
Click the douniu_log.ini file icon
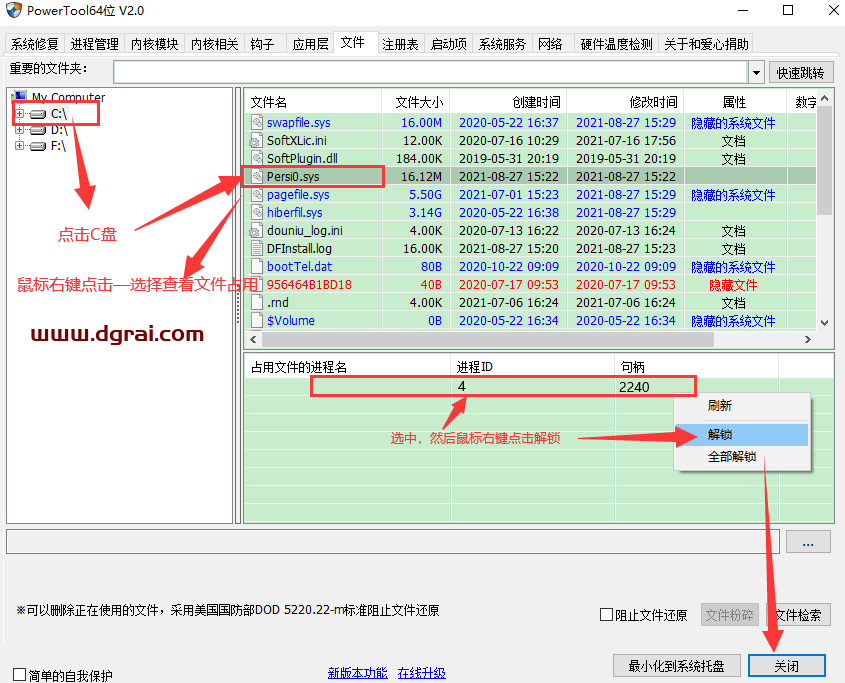click(257, 231)
